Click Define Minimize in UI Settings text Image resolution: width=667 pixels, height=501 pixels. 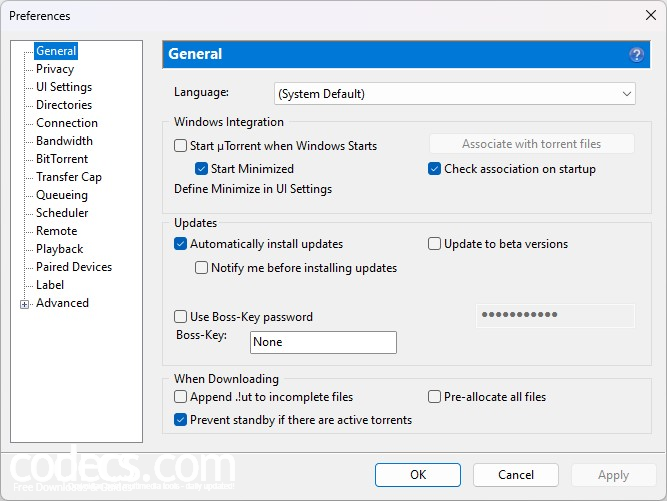tap(253, 189)
